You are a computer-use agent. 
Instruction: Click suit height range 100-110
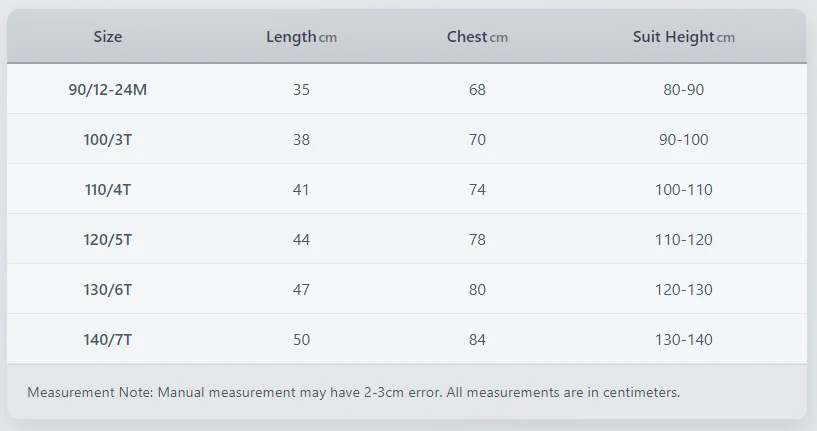tap(683, 189)
